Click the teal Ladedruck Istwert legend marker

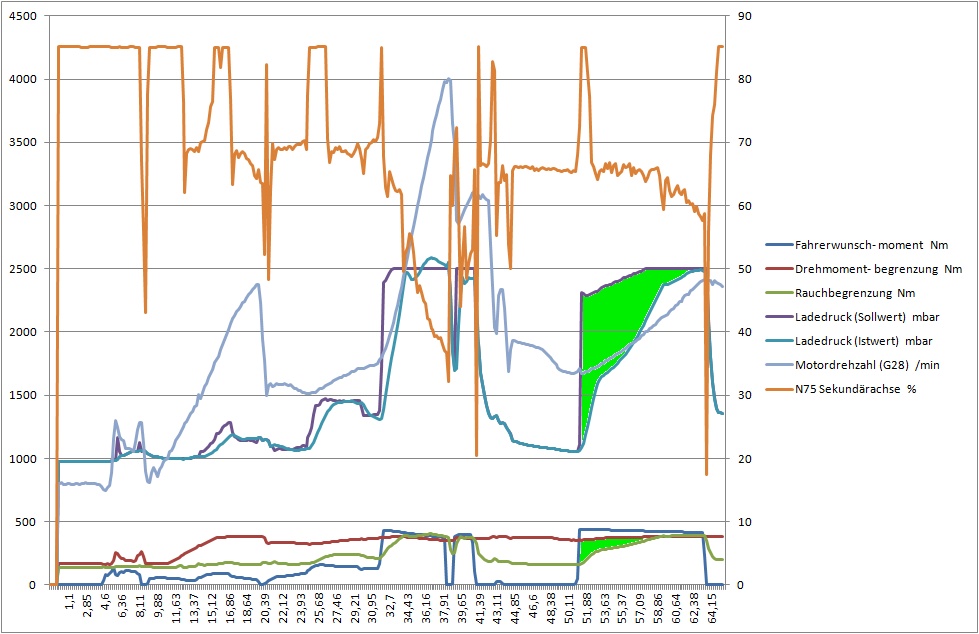coord(779,341)
